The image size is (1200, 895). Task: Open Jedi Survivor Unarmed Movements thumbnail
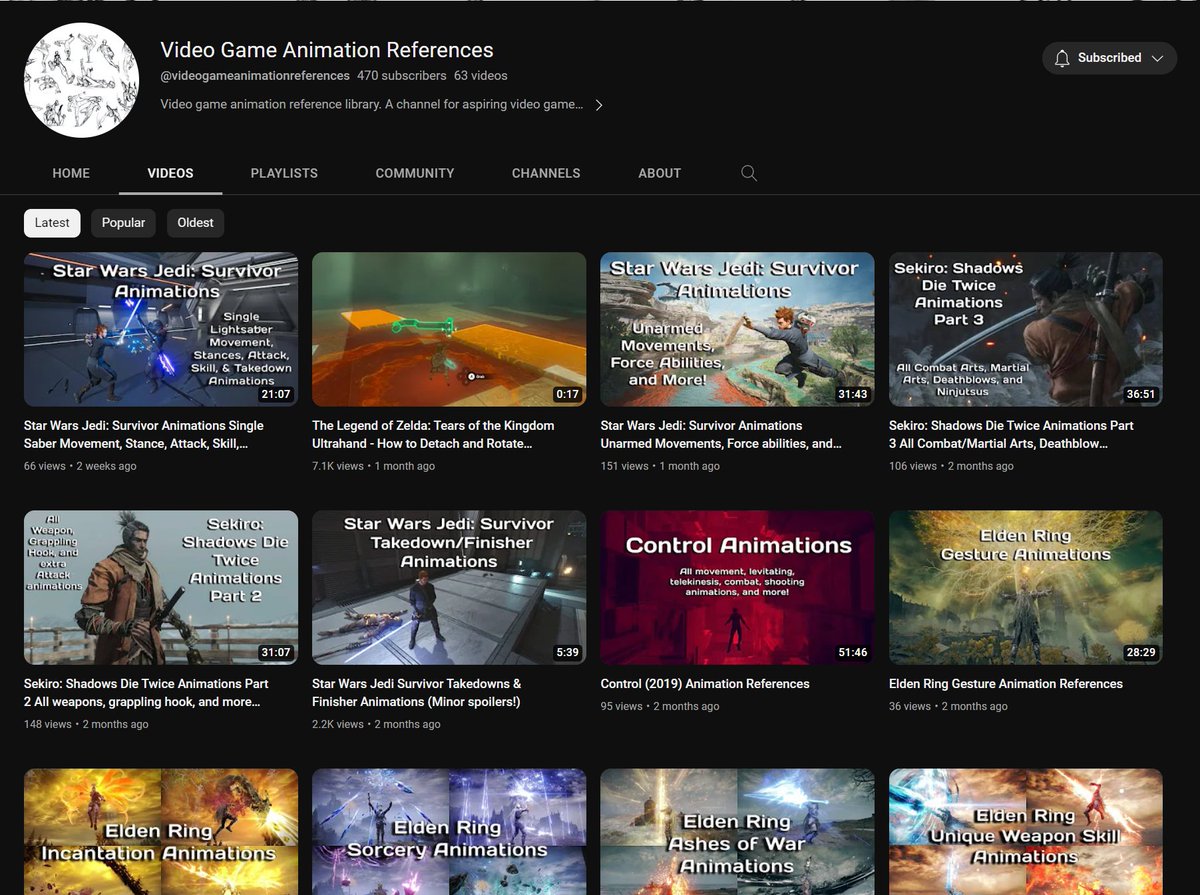click(x=737, y=329)
